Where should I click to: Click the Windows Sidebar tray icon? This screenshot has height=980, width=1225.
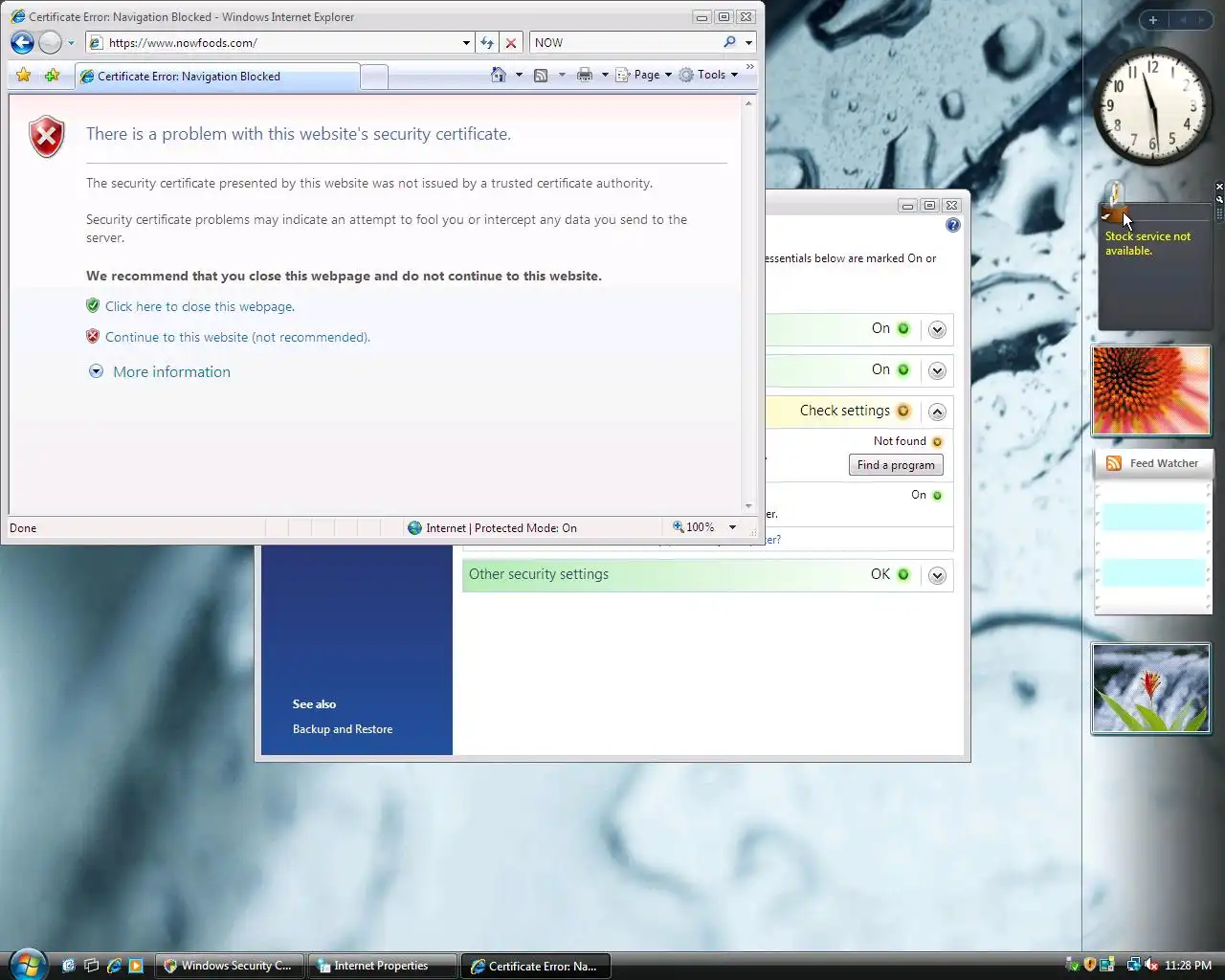pos(1107,965)
